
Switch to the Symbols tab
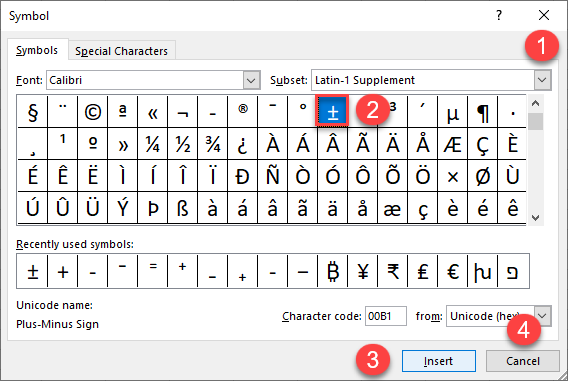[37, 50]
